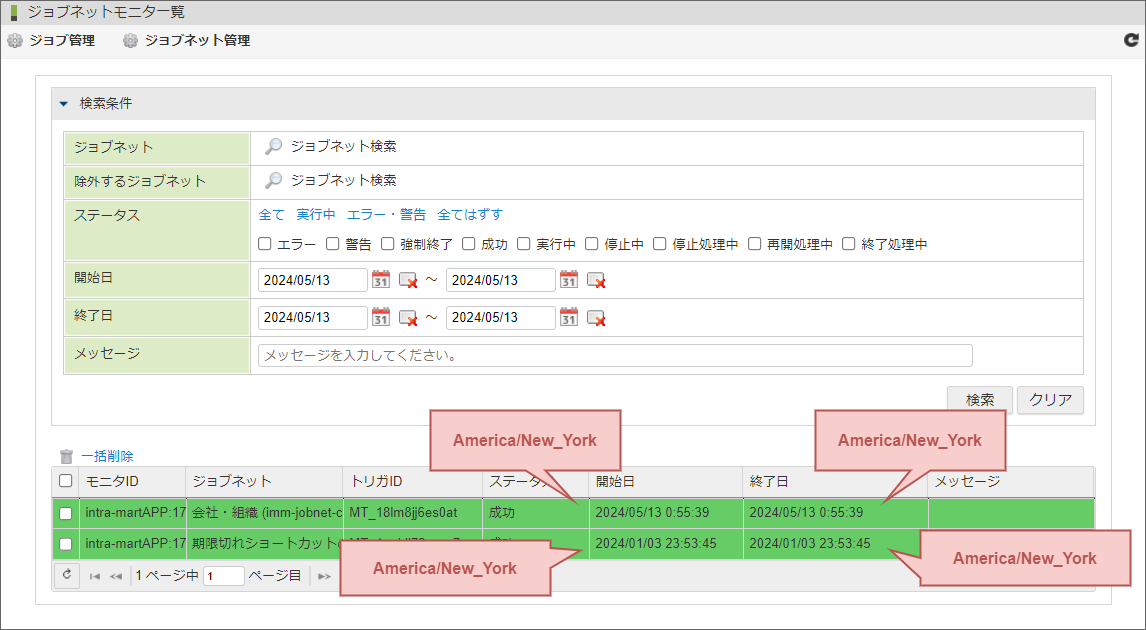
Task: Click the クリア button
Action: coord(1050,400)
